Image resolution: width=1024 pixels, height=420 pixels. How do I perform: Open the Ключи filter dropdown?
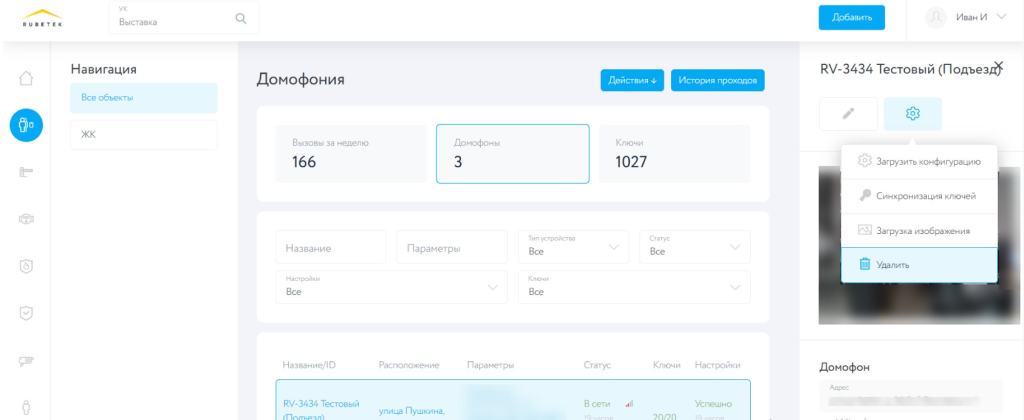[632, 286]
